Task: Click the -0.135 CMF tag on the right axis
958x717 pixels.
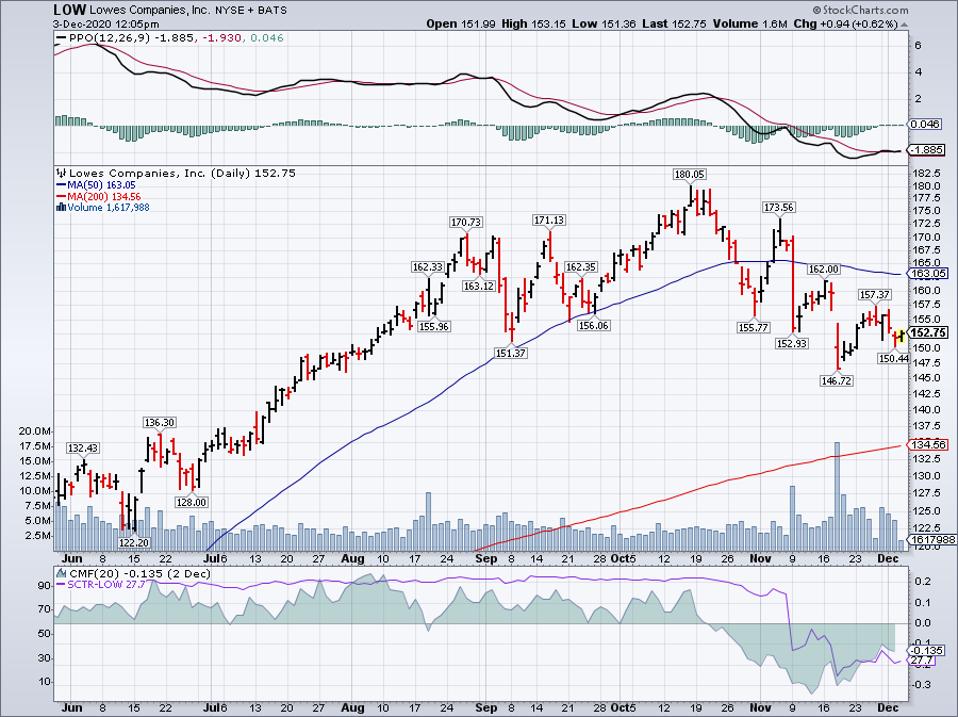Action: (927, 650)
